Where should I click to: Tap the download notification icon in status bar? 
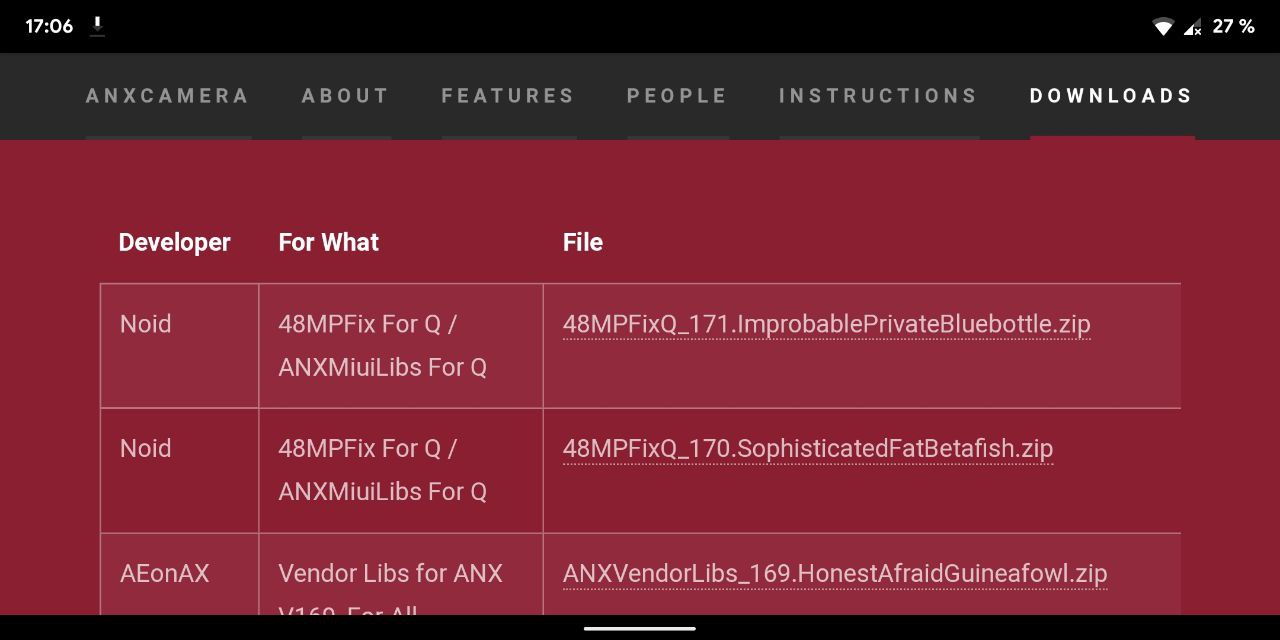[97, 27]
